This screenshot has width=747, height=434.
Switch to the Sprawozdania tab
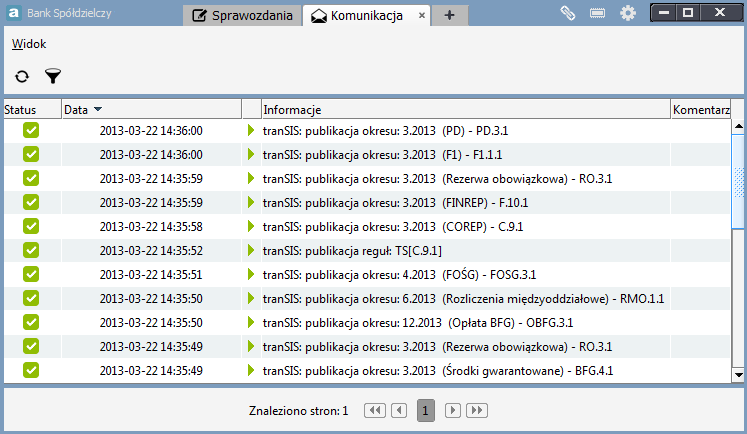pyautogui.click(x=242, y=16)
